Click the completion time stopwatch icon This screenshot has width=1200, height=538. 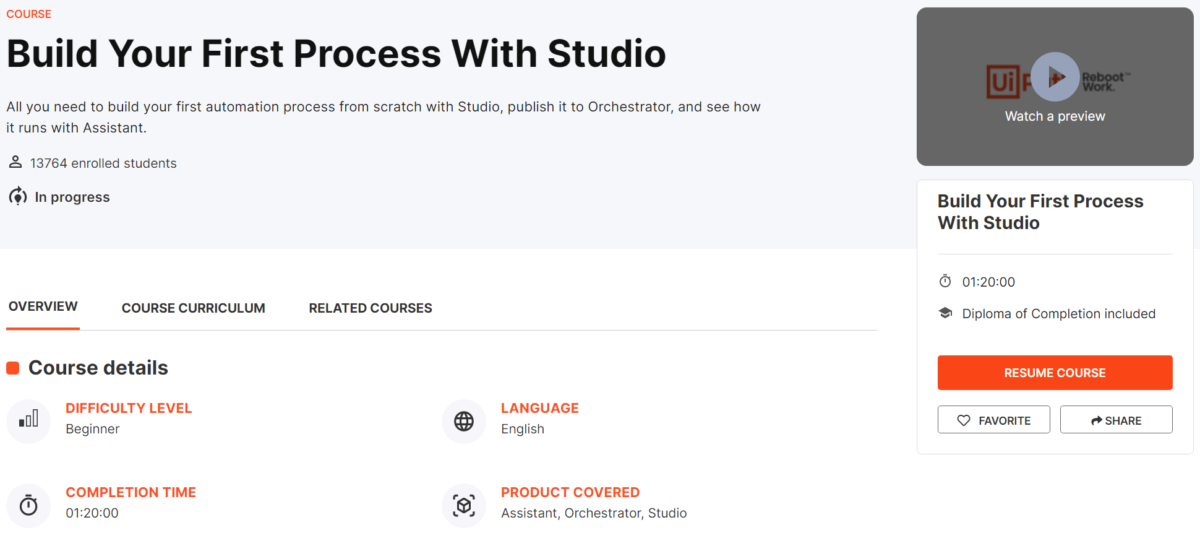[x=29, y=505]
